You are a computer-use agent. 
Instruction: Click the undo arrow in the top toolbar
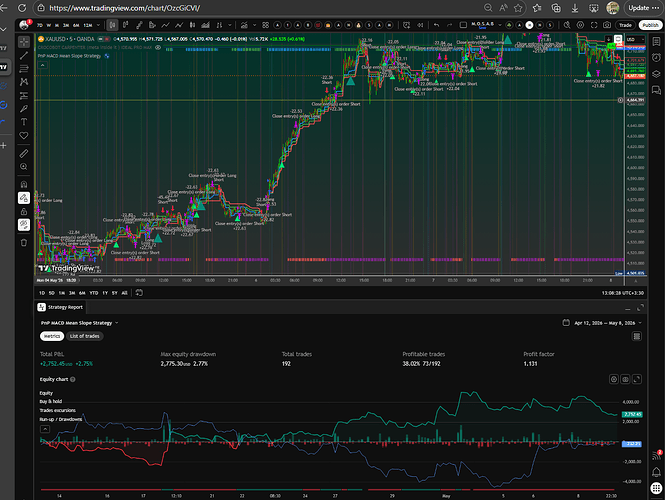(x=436, y=25)
